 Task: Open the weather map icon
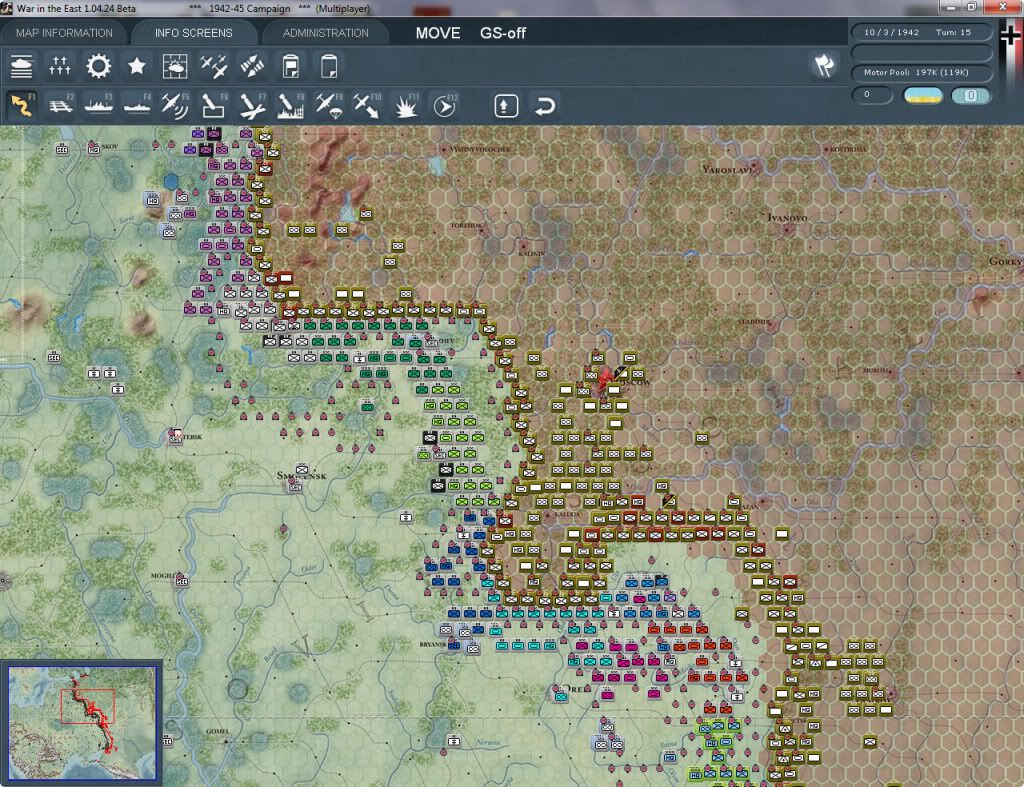pyautogui.click(x=175, y=67)
